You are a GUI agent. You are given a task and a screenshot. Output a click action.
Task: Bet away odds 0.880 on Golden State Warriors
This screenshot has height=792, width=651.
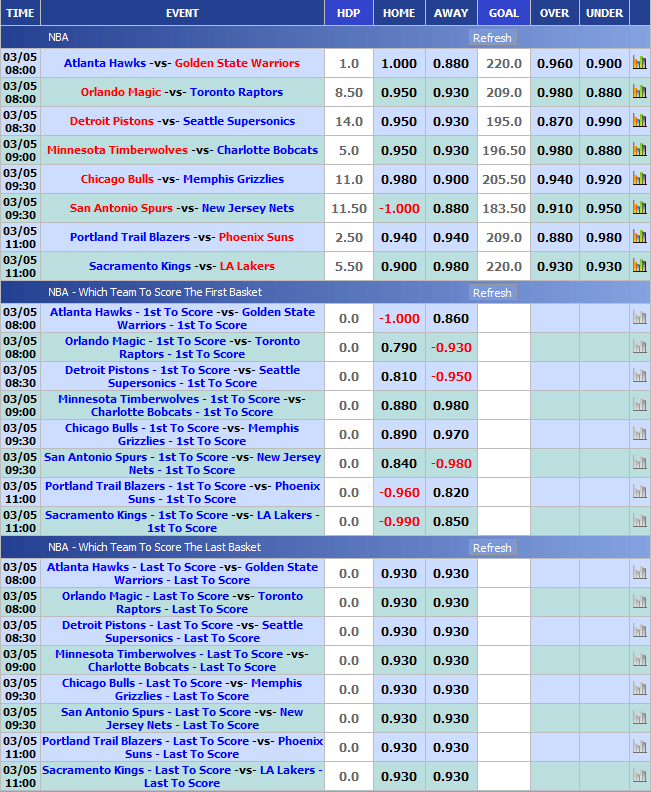tap(451, 64)
